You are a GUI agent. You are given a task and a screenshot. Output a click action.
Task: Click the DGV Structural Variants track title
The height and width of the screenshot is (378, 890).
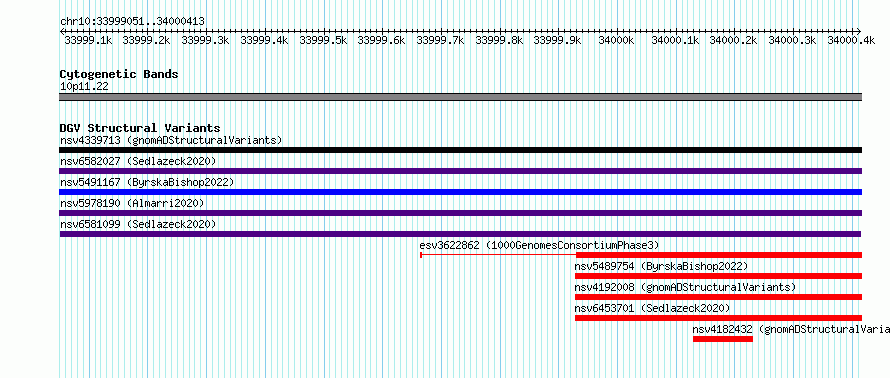(x=140, y=128)
